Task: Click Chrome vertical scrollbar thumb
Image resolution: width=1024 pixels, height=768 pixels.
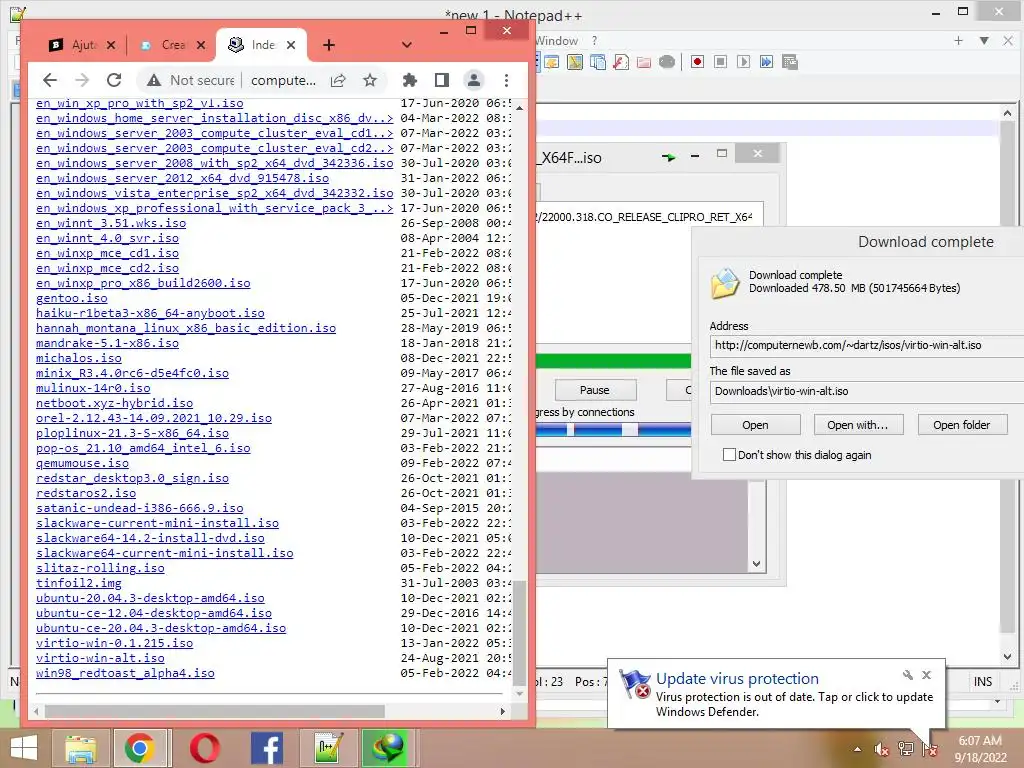Action: tap(519, 632)
